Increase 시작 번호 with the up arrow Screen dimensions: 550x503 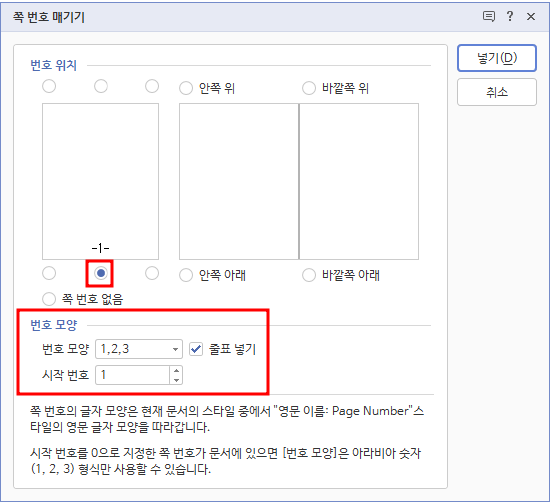(x=176, y=370)
